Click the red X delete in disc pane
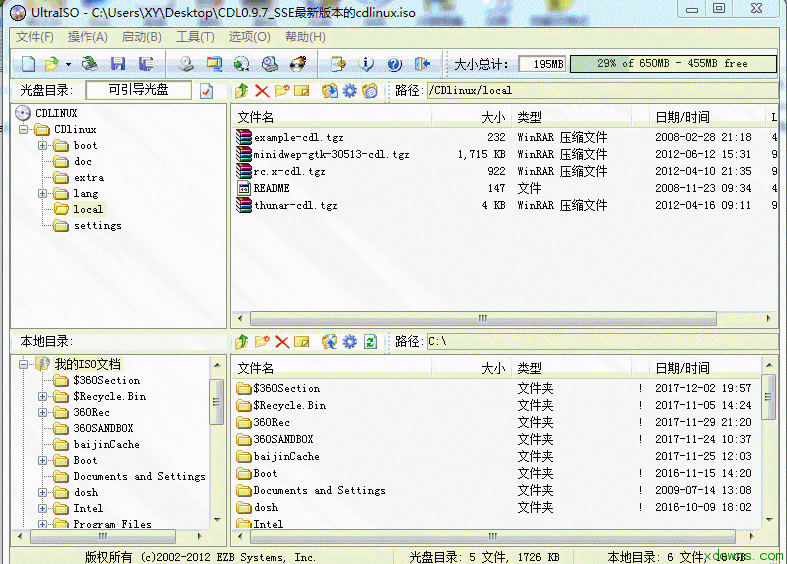Screen dimensions: 787x564 pos(262,91)
